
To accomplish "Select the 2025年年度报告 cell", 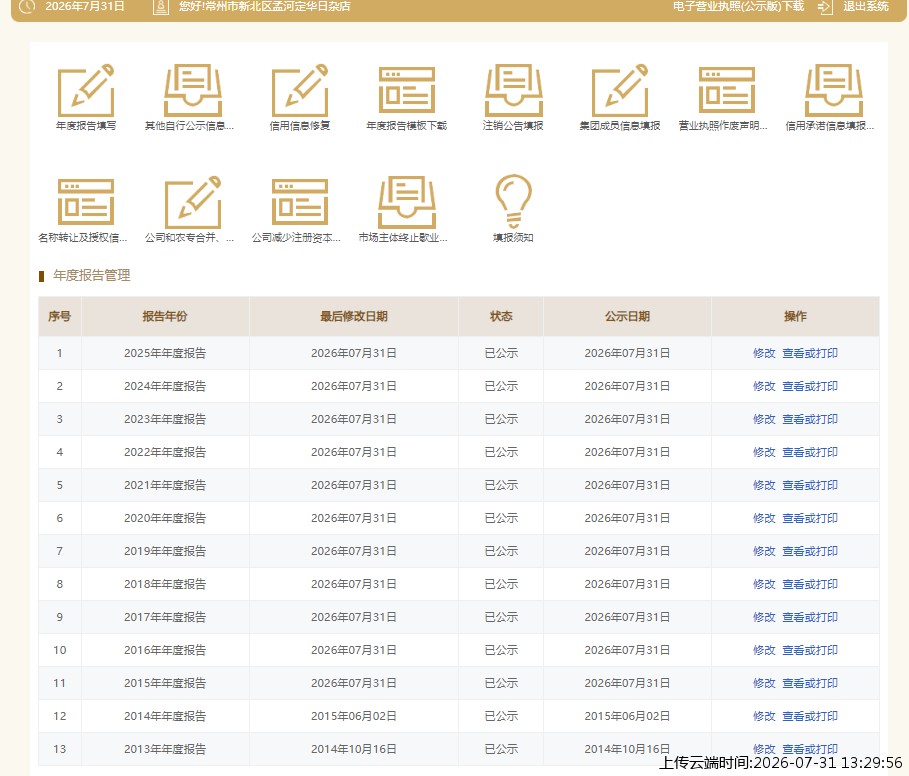I will [x=165, y=353].
